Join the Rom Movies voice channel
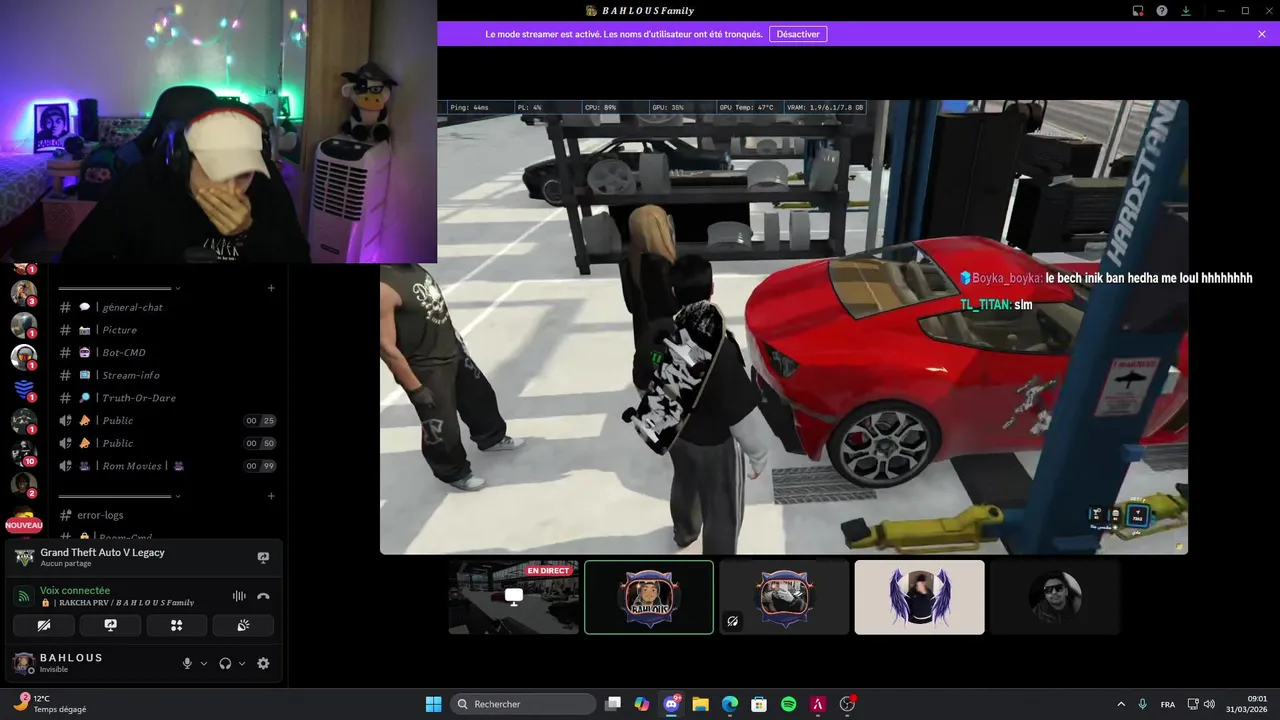Image resolution: width=1280 pixels, height=720 pixels. click(x=165, y=466)
